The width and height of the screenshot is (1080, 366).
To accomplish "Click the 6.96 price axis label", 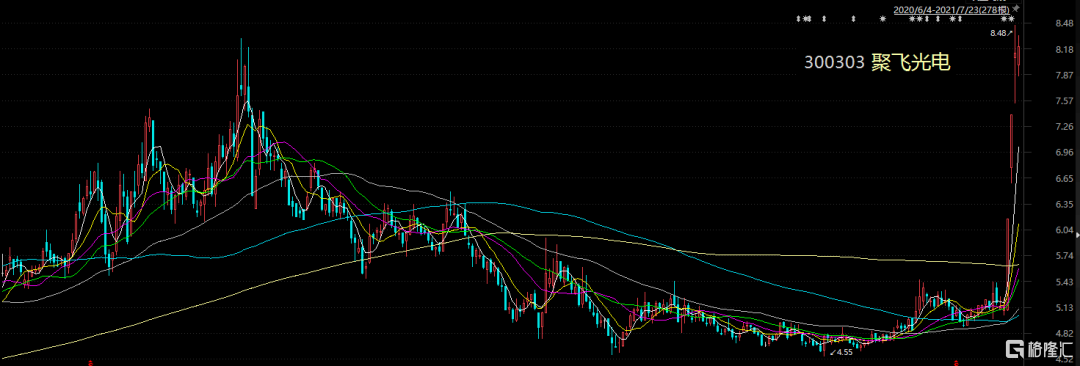I will click(1063, 153).
